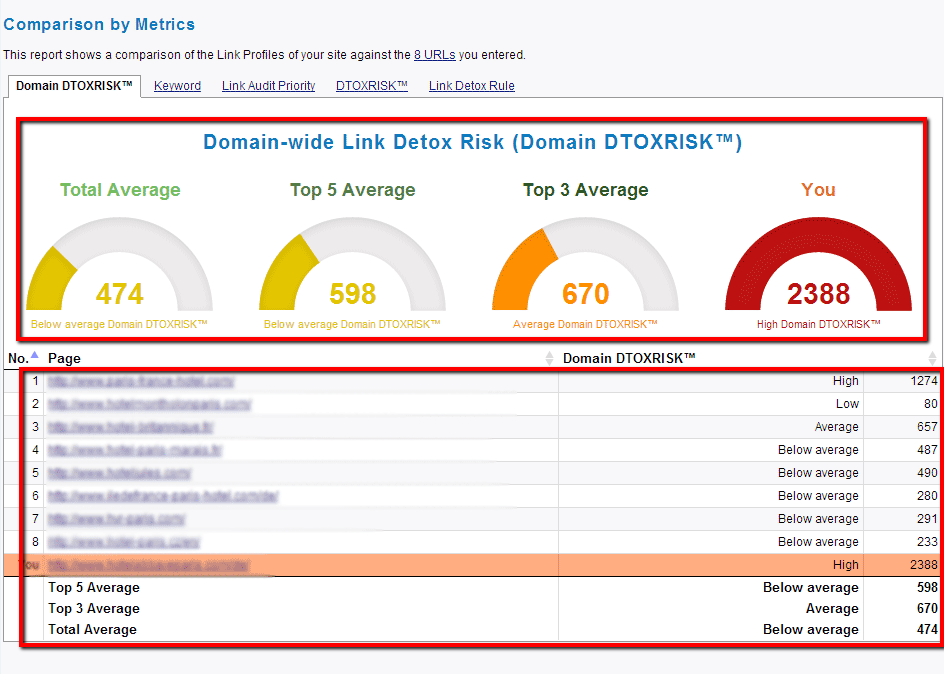Image resolution: width=944 pixels, height=674 pixels.
Task: Open the page link in row 3
Action: pyautogui.click(x=131, y=427)
